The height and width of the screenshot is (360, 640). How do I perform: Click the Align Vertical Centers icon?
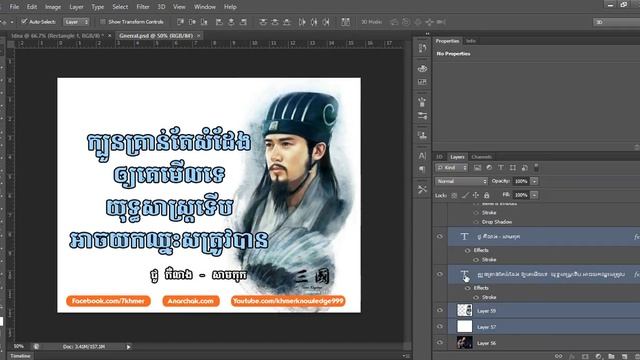(x=192, y=22)
